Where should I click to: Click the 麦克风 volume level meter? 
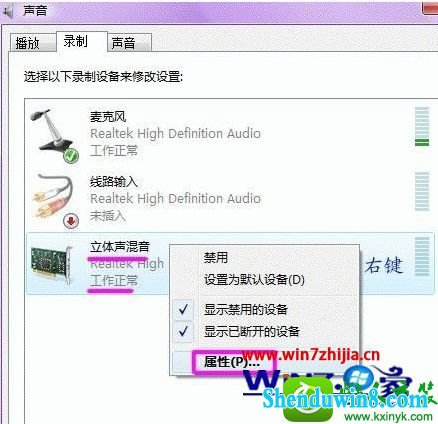[422, 127]
